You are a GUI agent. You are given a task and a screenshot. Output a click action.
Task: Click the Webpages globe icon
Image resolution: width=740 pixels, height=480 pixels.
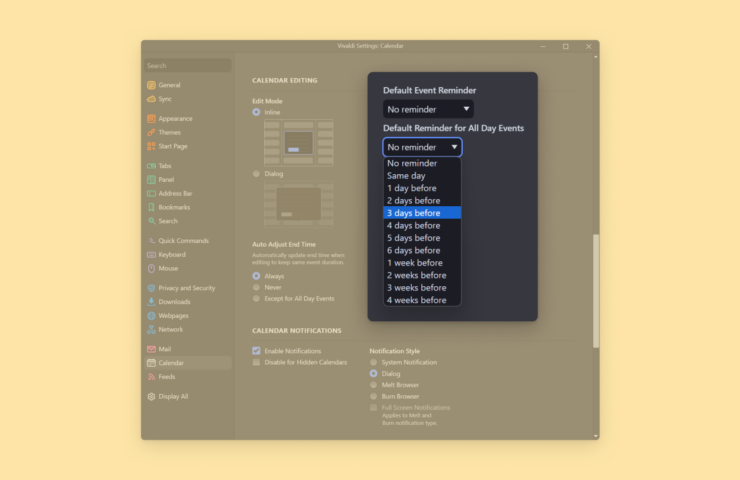coord(151,316)
